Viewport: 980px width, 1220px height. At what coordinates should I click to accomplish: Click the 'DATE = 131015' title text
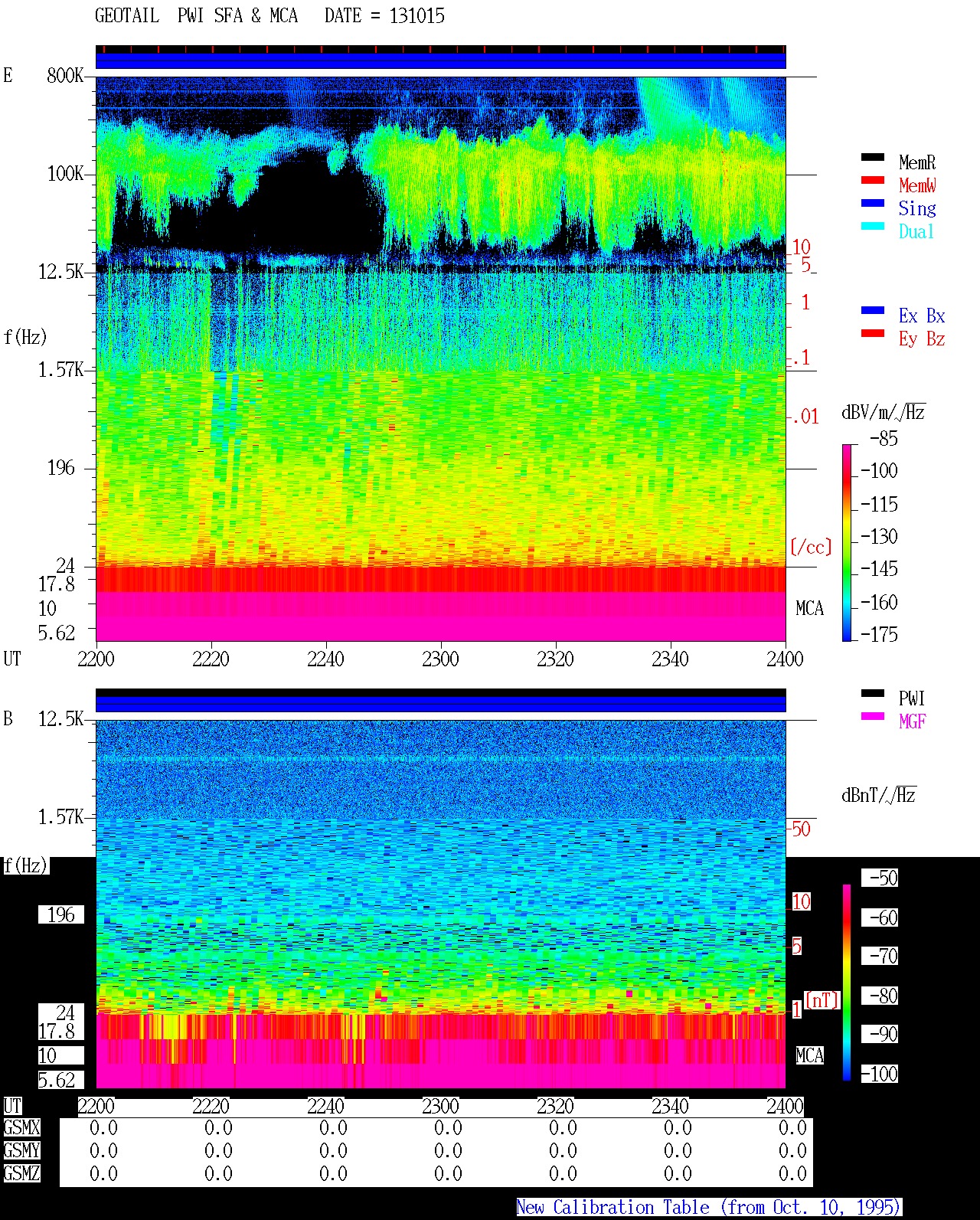point(384,15)
